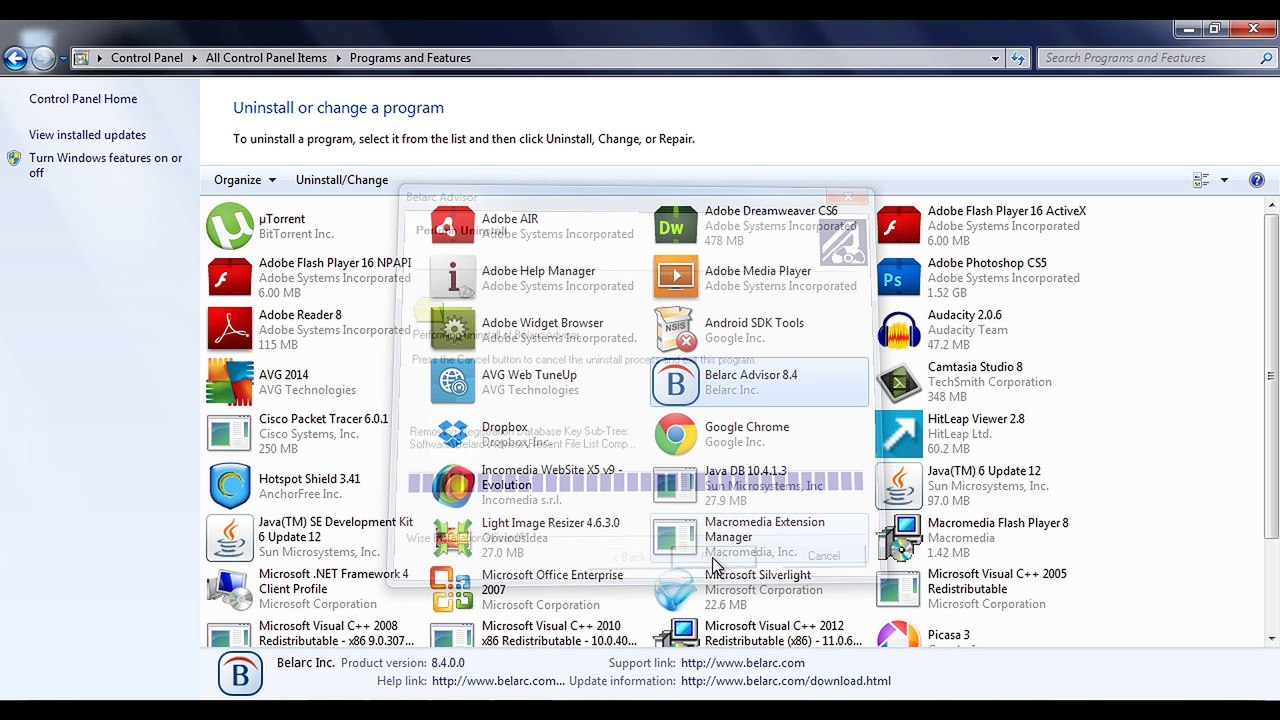Open the Organize dropdown menu
Image resolution: width=1280 pixels, height=720 pixels.
point(245,180)
